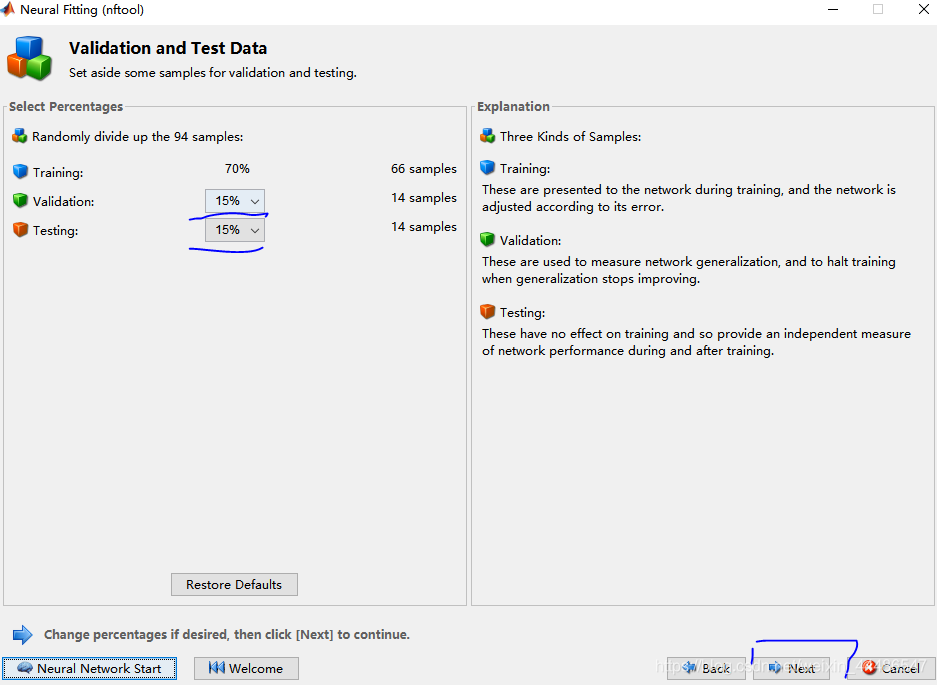This screenshot has height=685, width=937.
Task: Click the Next button to continue
Action: 791,668
